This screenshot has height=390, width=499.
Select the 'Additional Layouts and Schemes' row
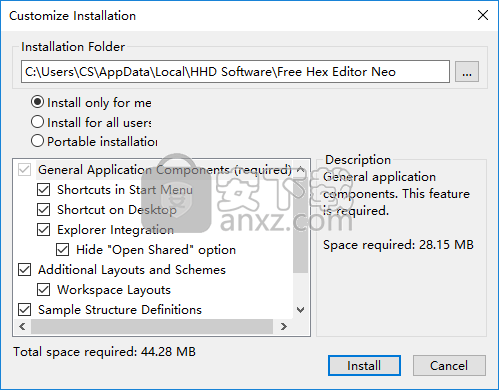[132, 270]
